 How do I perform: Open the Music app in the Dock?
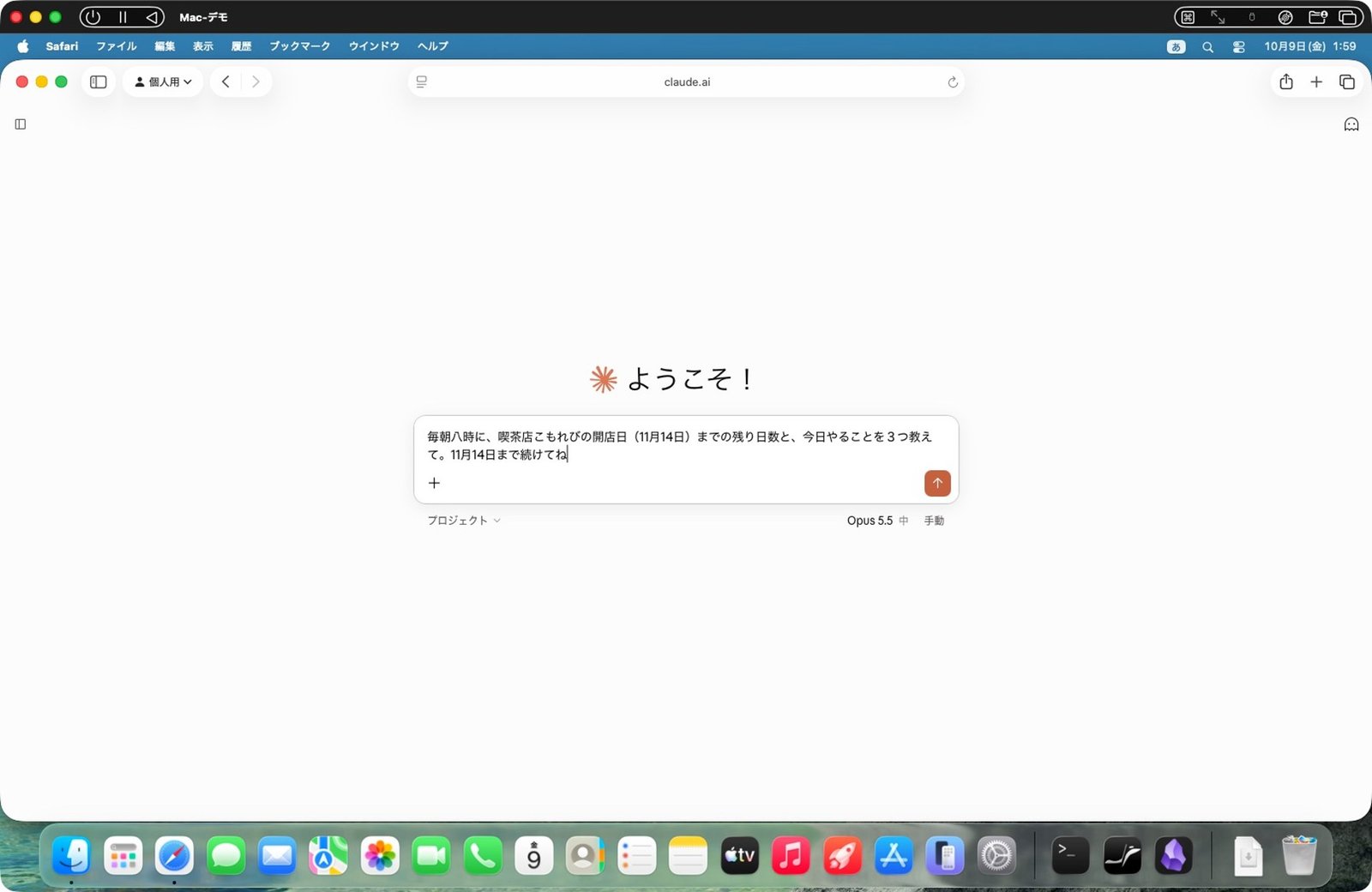[791, 855]
